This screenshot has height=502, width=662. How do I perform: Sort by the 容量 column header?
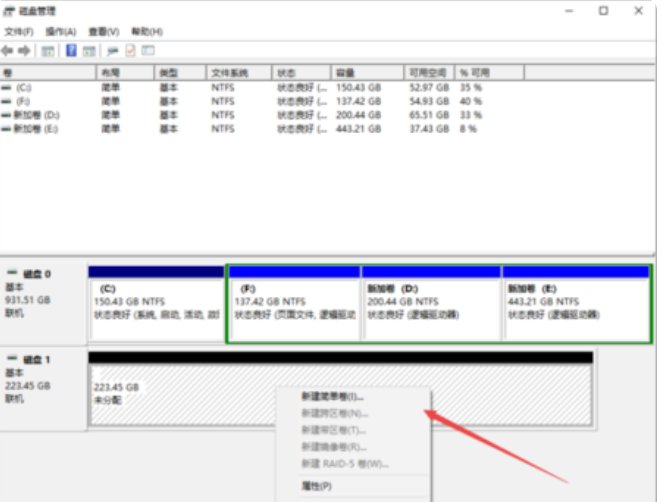point(367,73)
